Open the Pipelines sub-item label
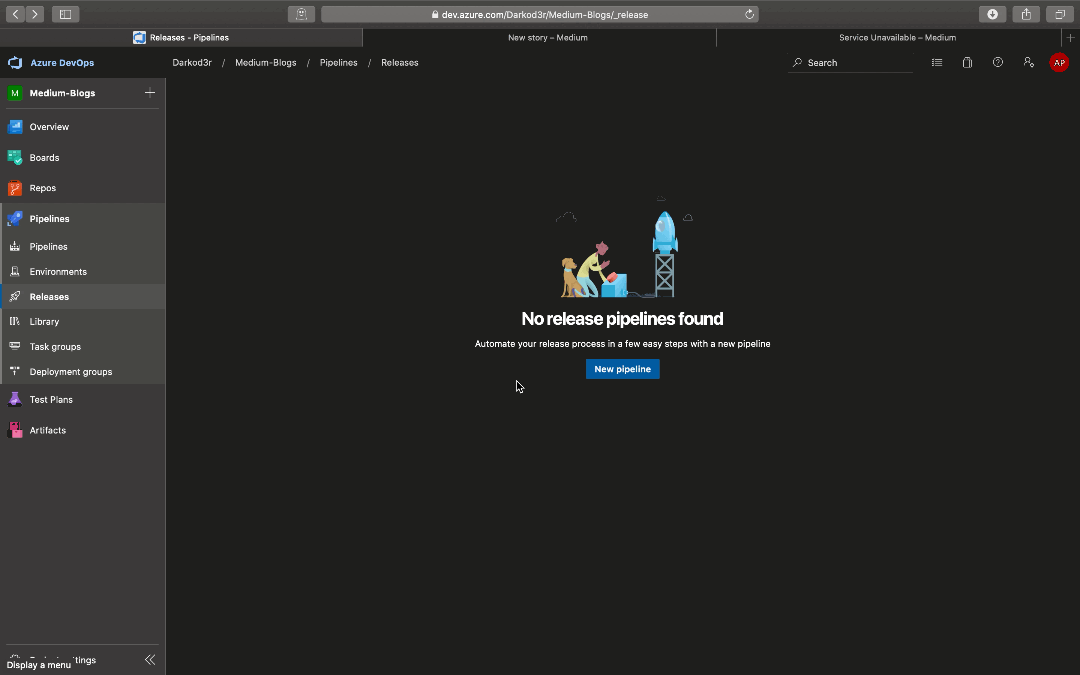1080x675 pixels. [x=48, y=247]
